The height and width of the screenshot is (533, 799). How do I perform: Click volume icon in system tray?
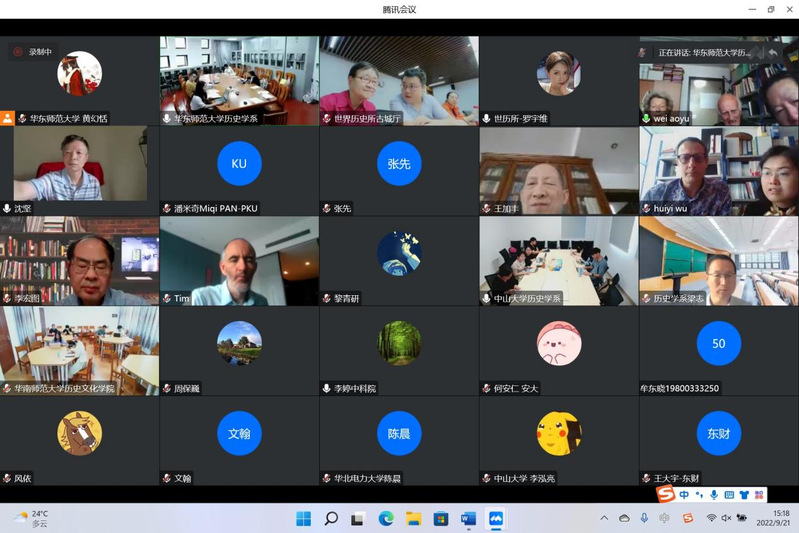pyautogui.click(x=726, y=518)
